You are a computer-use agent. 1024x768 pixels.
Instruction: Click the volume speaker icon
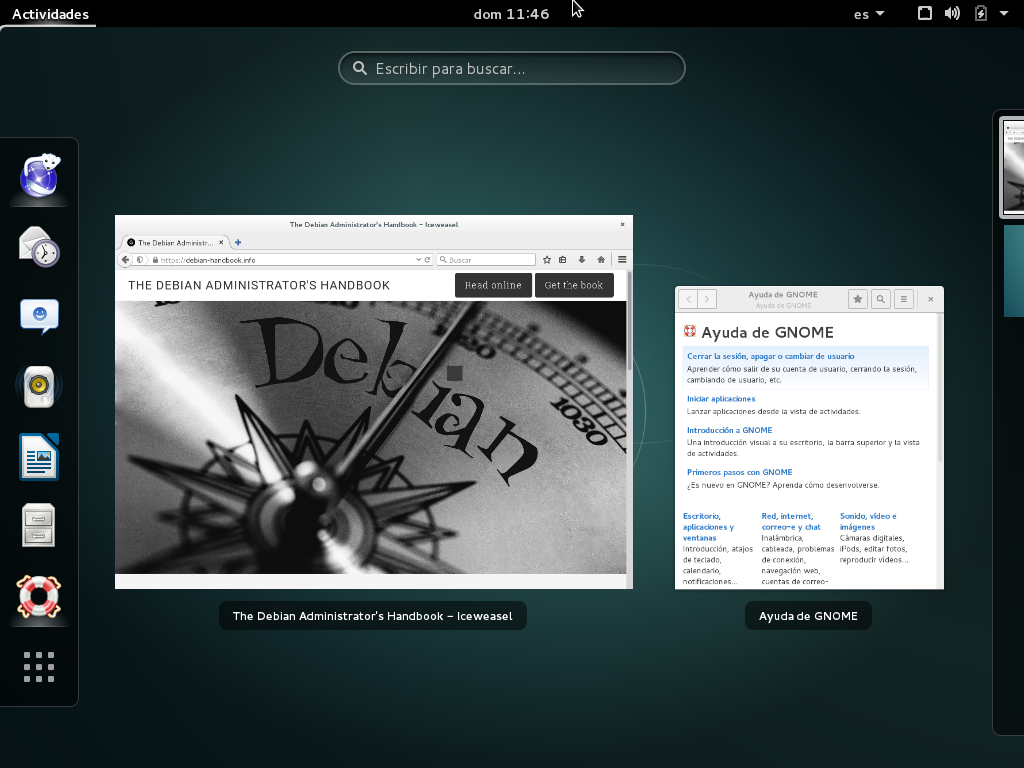[952, 13]
